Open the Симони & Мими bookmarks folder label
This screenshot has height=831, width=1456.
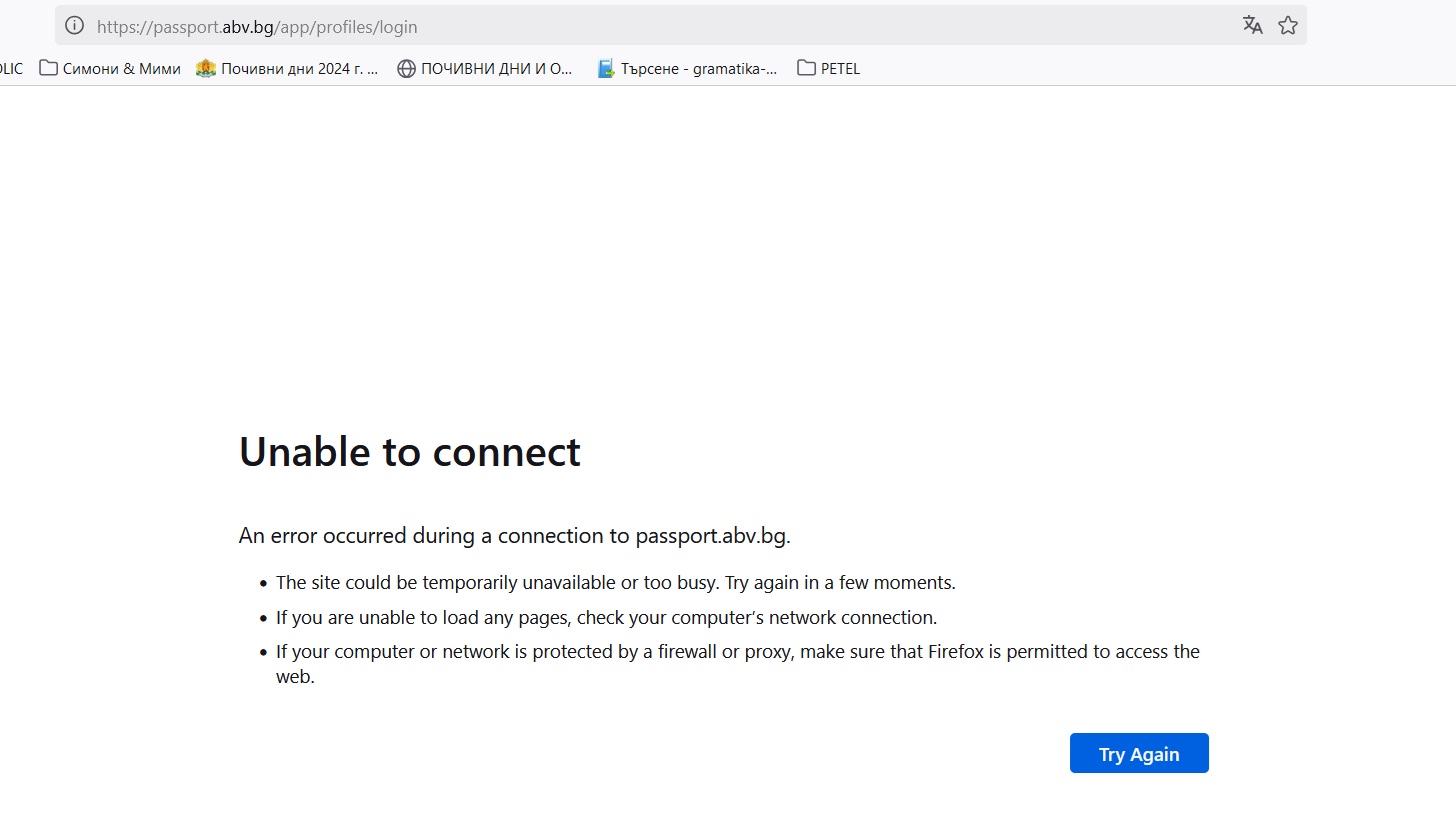121,69
